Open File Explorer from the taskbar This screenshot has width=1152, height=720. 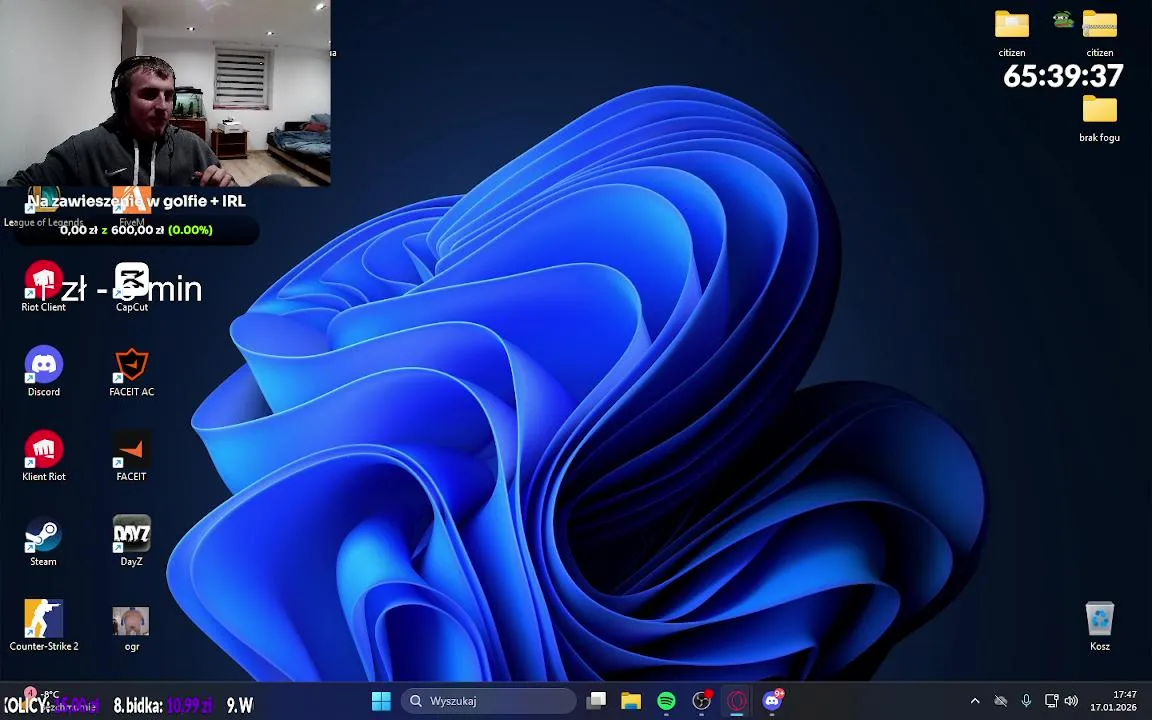point(631,701)
